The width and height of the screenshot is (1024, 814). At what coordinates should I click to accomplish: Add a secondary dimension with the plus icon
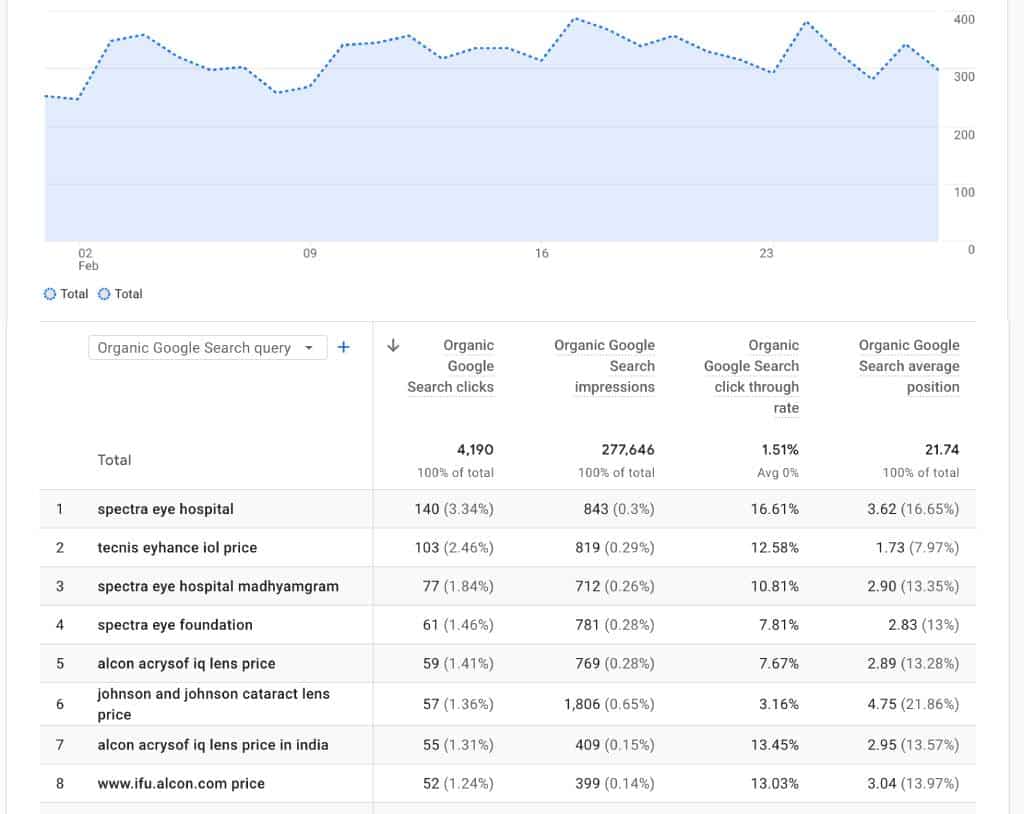coord(344,347)
